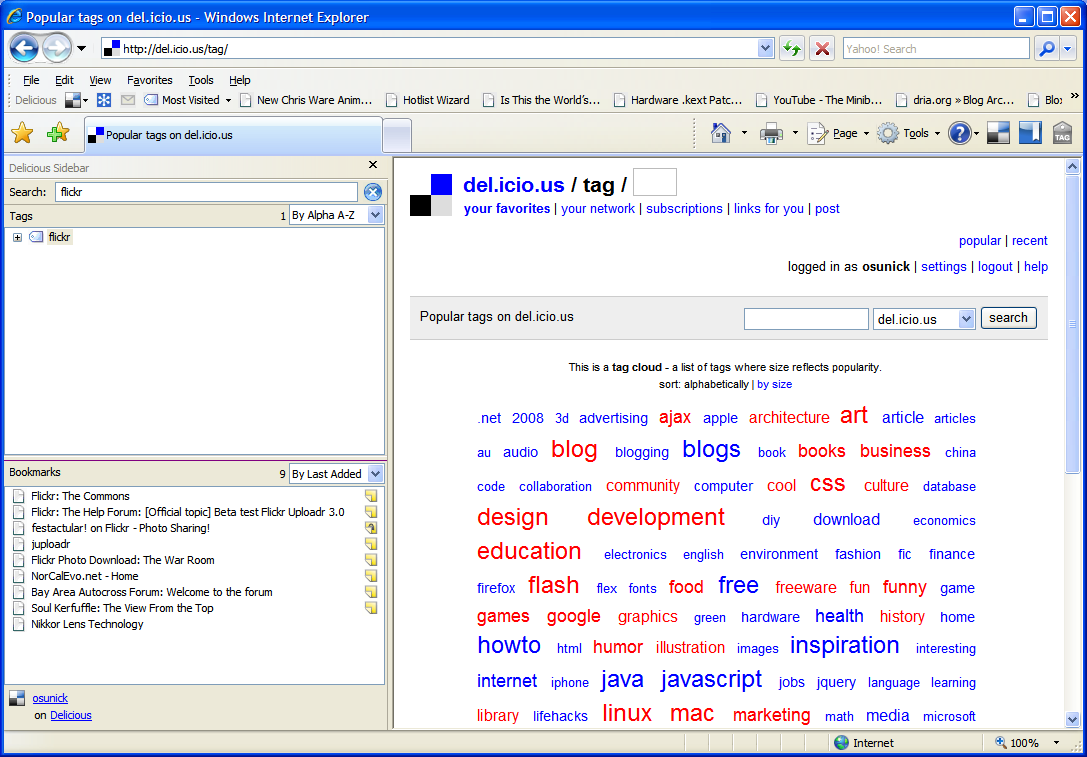Click the flickr tag in the Tags list
1087x757 pixels.
pyautogui.click(x=60, y=237)
